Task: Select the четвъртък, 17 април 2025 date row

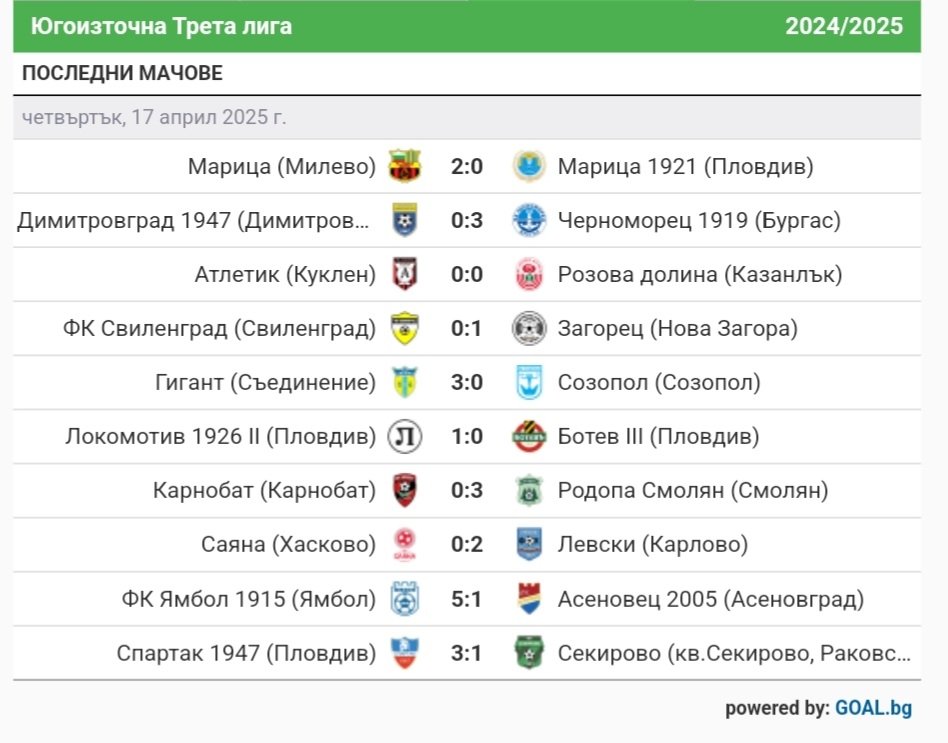Action: point(467,117)
